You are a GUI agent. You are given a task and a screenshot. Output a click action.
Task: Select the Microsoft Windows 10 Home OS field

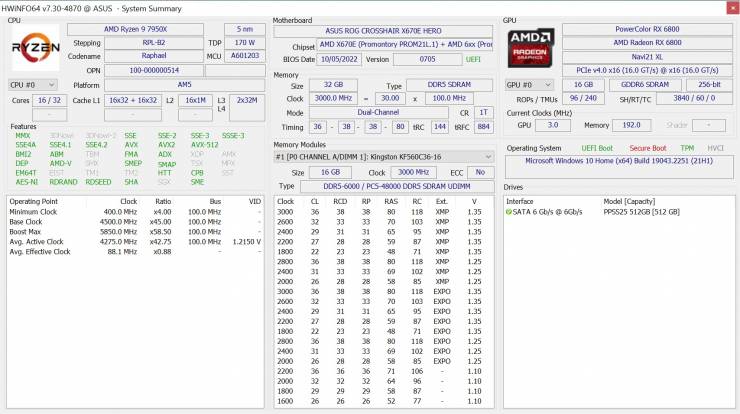pyautogui.click(x=619, y=167)
